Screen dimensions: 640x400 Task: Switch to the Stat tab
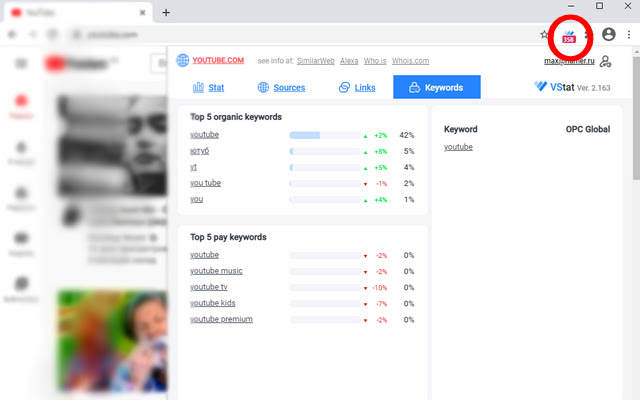[208, 87]
